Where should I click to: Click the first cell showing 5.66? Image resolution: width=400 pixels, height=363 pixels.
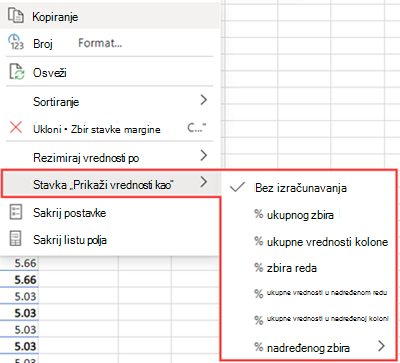19,263
